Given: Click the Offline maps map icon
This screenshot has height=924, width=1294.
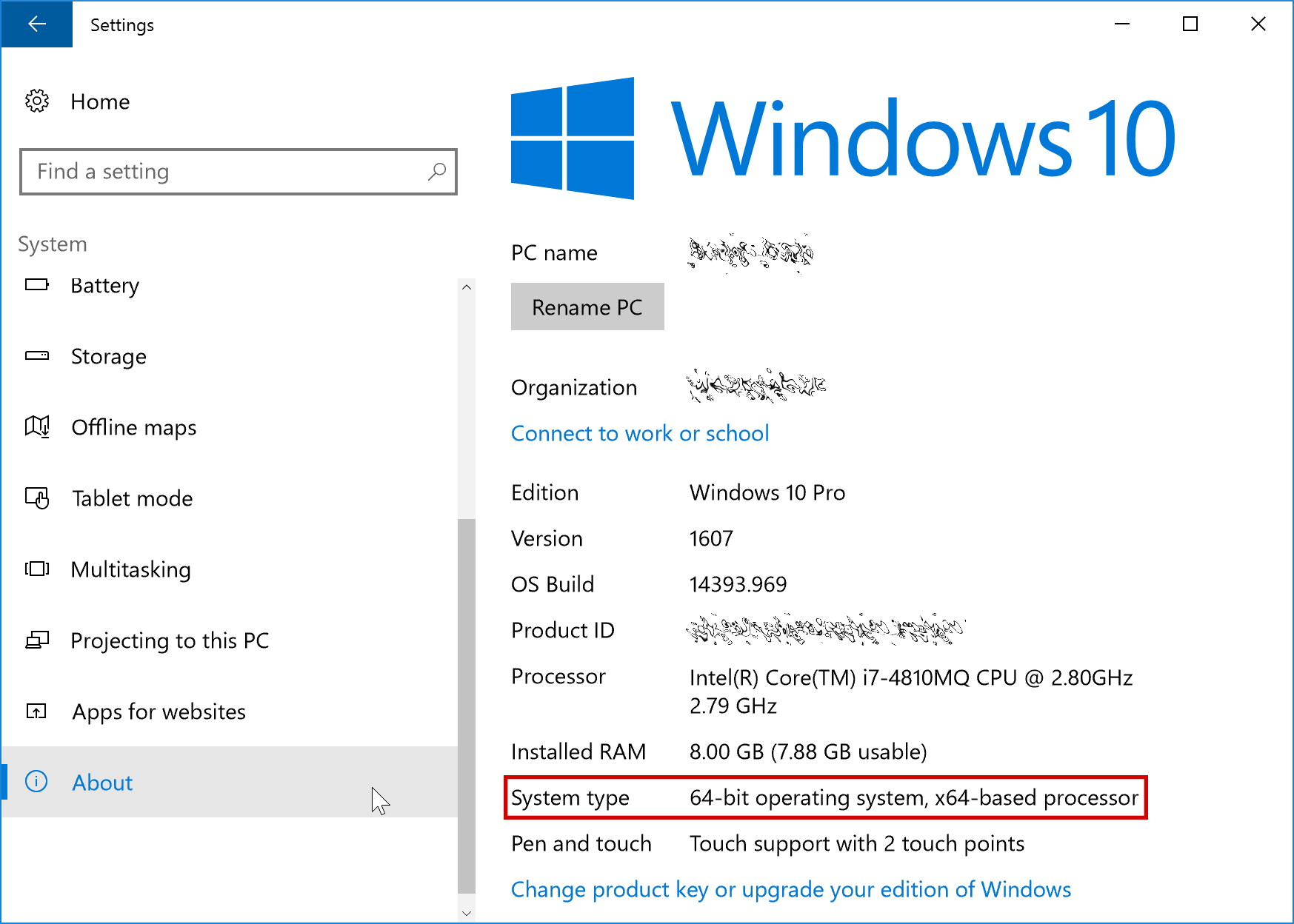Looking at the screenshot, I should click(37, 426).
